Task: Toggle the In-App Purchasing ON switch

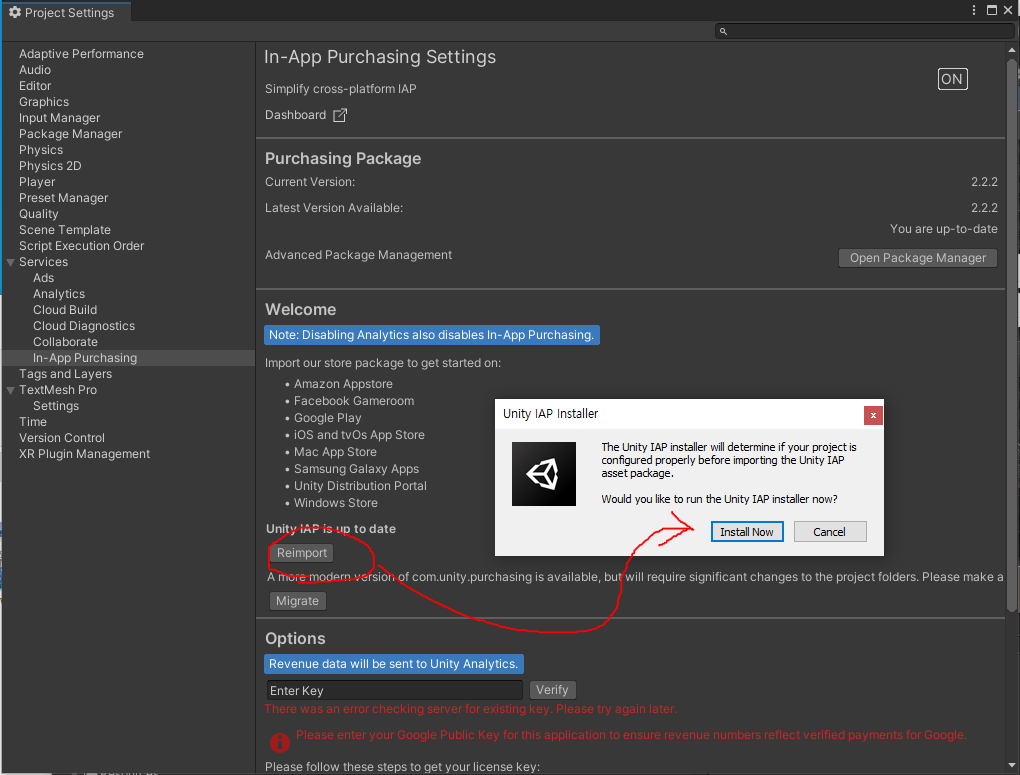Action: (952, 79)
